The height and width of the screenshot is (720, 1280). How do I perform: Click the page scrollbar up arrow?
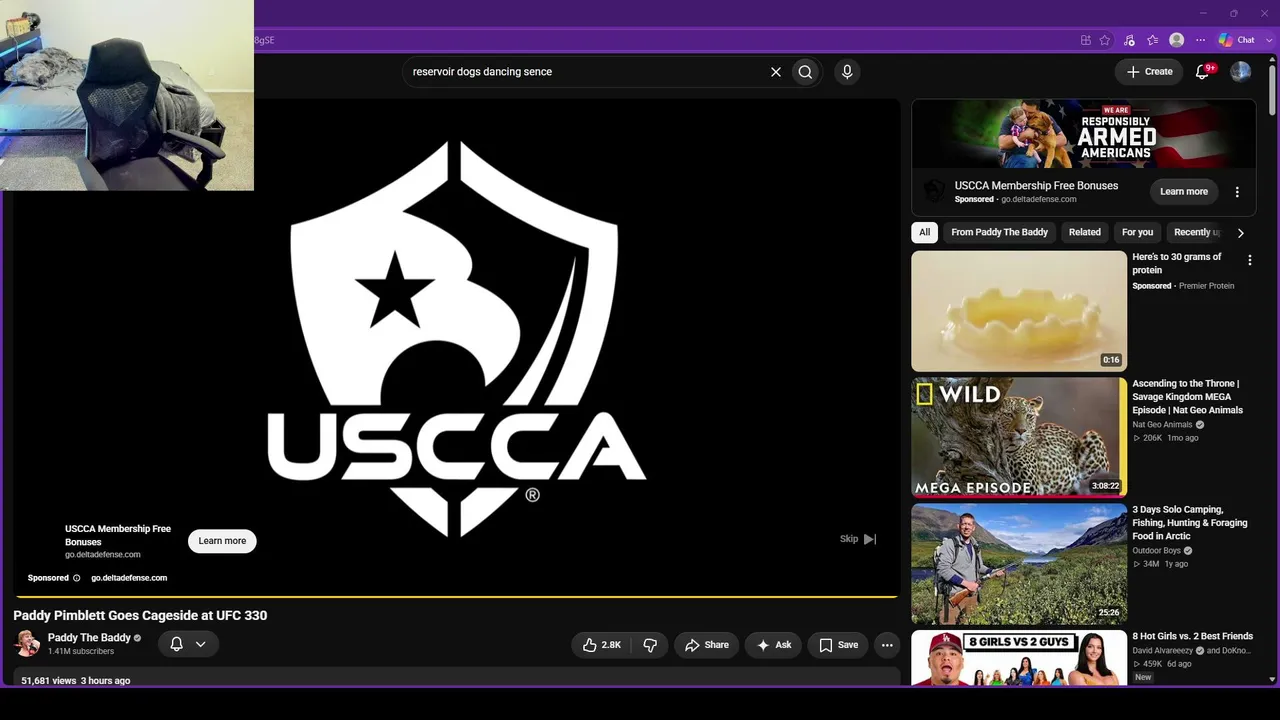pyautogui.click(x=1273, y=62)
